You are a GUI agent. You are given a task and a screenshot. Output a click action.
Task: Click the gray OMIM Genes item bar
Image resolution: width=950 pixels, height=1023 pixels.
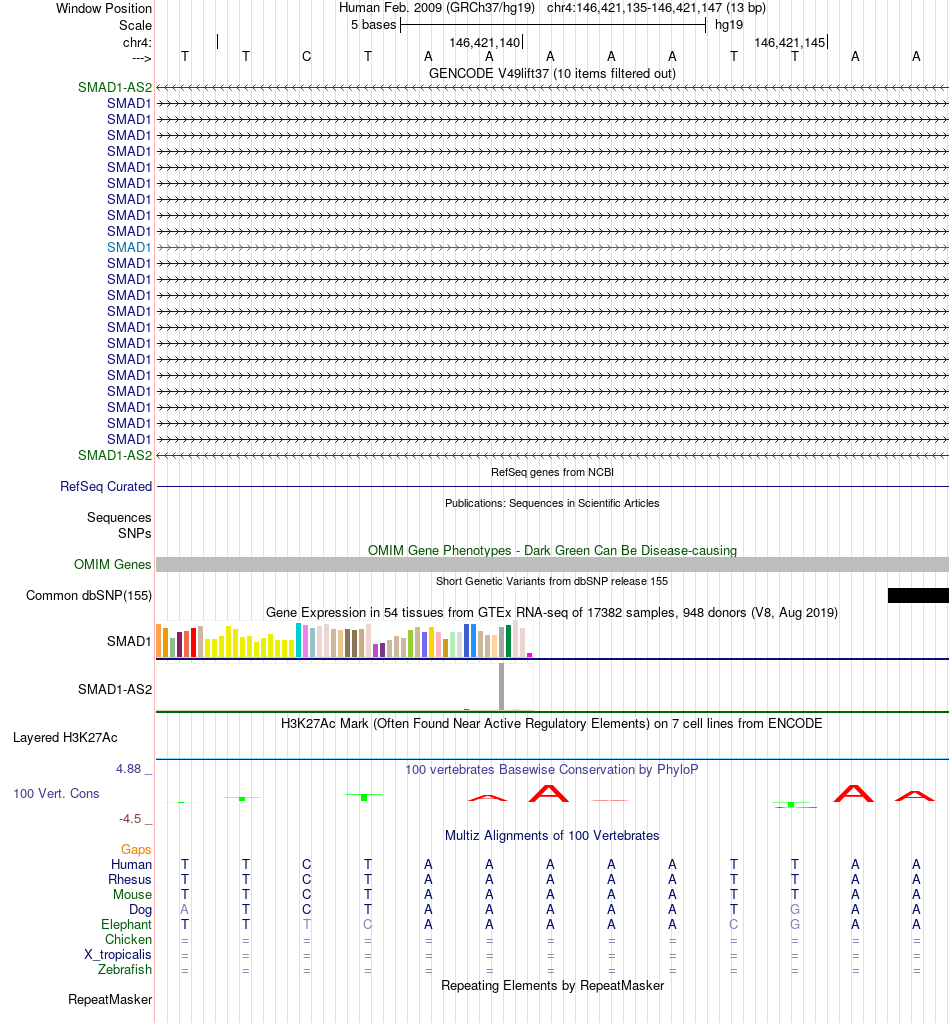552,565
